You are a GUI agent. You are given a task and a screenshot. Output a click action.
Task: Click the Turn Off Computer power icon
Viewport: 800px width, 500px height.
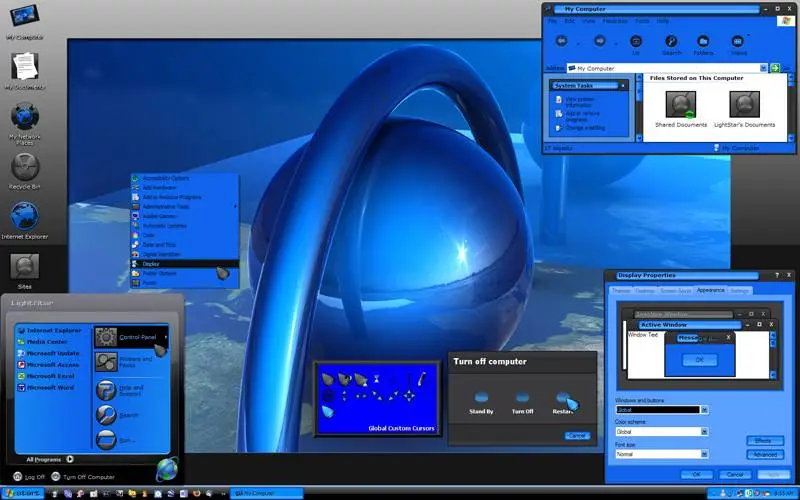(x=56, y=477)
